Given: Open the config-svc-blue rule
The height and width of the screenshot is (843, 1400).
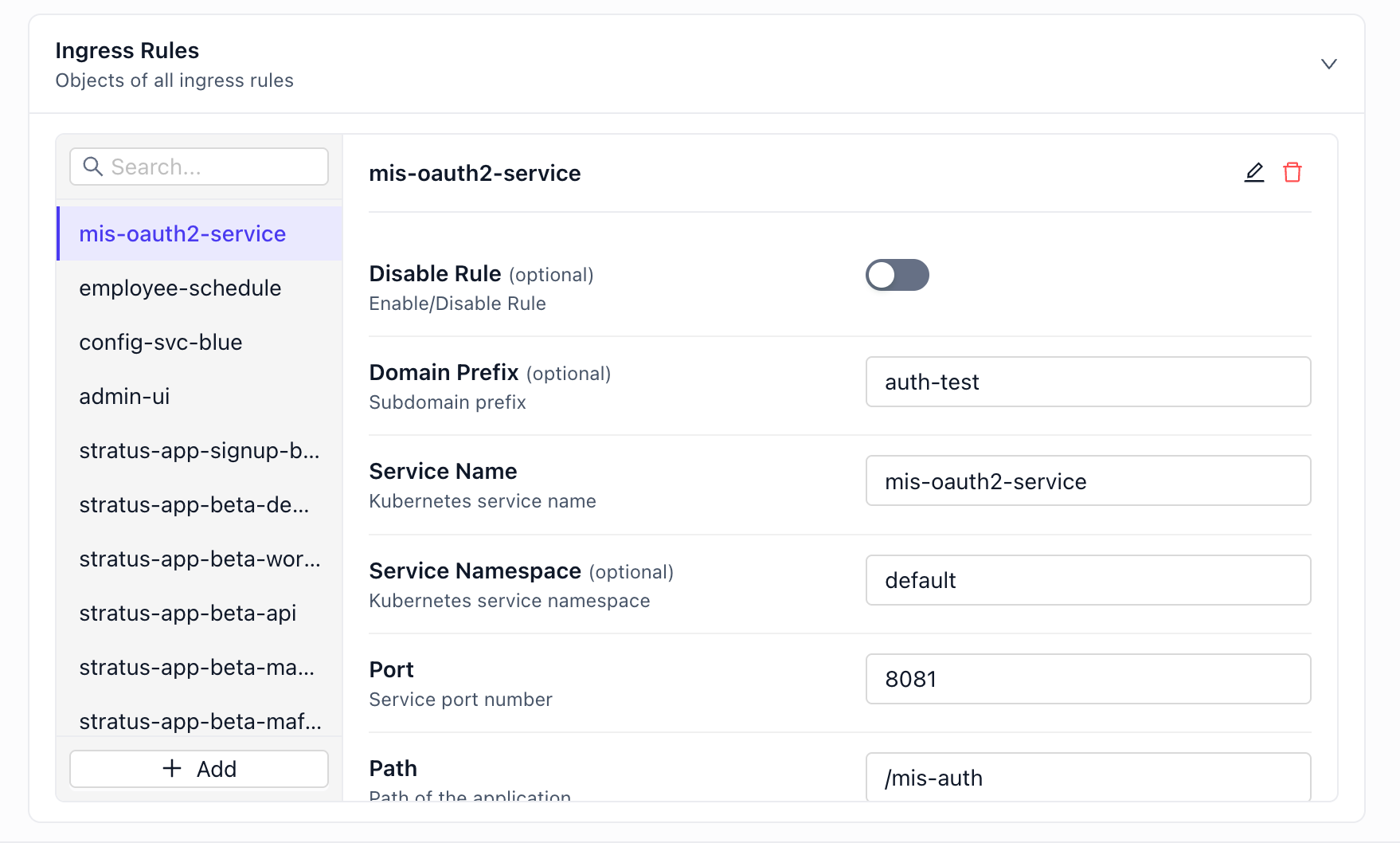Looking at the screenshot, I should (200, 342).
